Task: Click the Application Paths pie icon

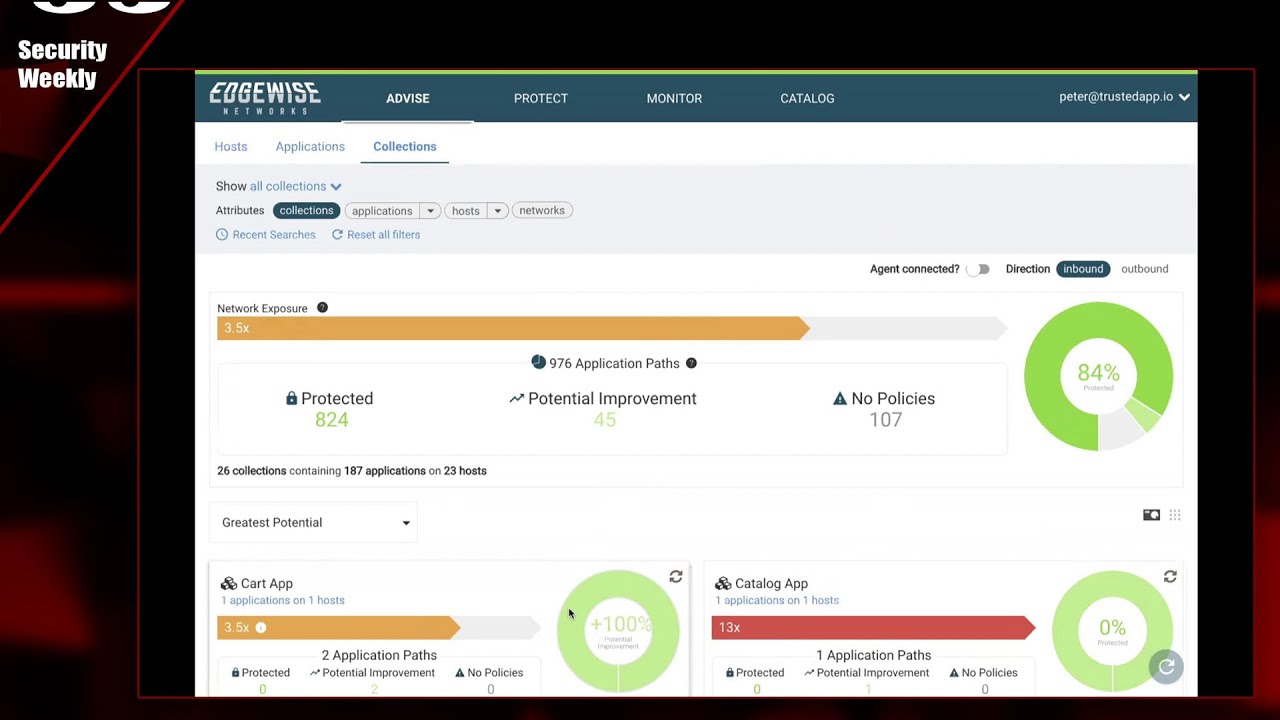Action: [x=538, y=362]
